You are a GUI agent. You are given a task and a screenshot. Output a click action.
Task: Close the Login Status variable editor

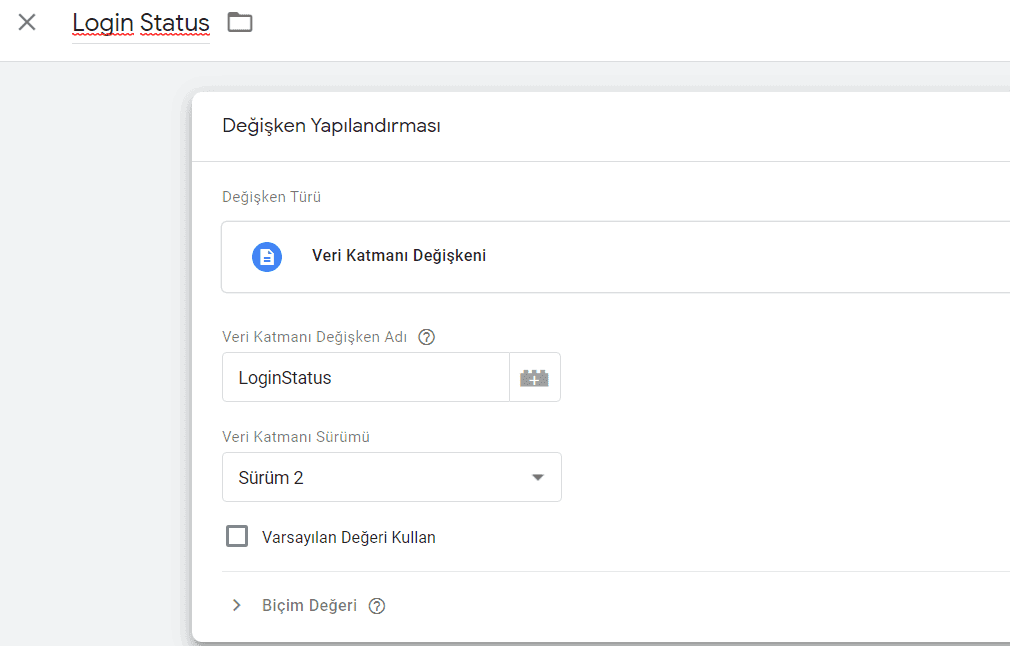[x=27, y=22]
